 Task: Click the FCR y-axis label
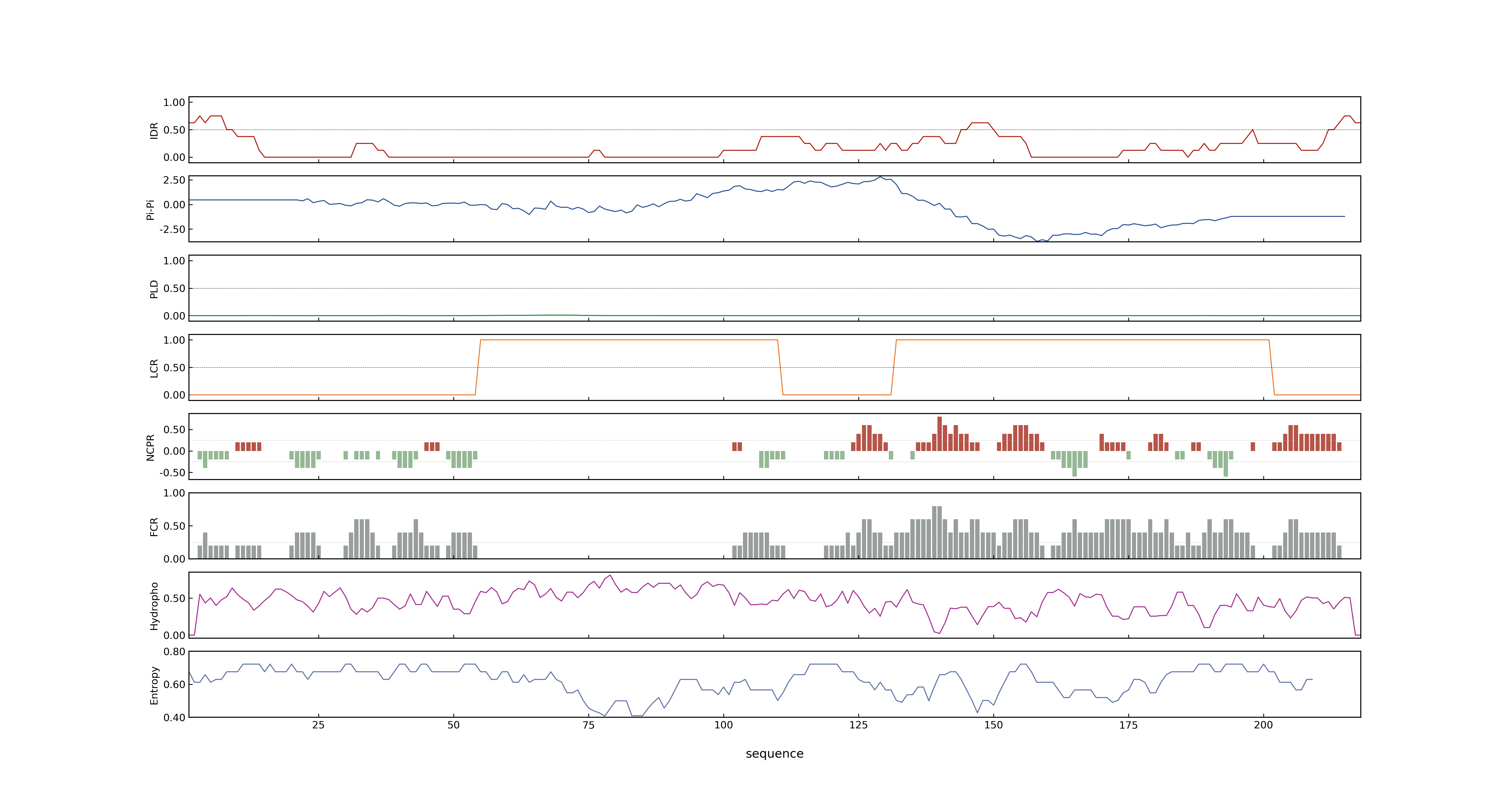(x=154, y=526)
